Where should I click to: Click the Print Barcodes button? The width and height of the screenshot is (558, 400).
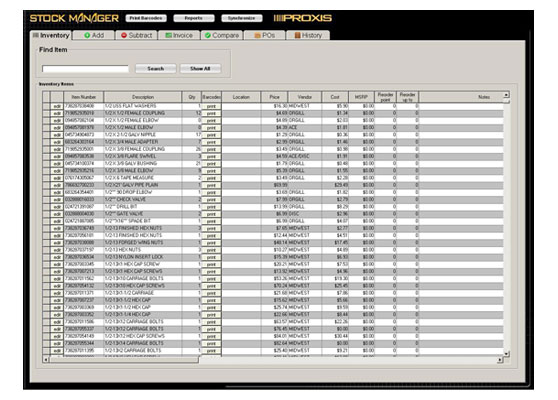tap(146, 18)
